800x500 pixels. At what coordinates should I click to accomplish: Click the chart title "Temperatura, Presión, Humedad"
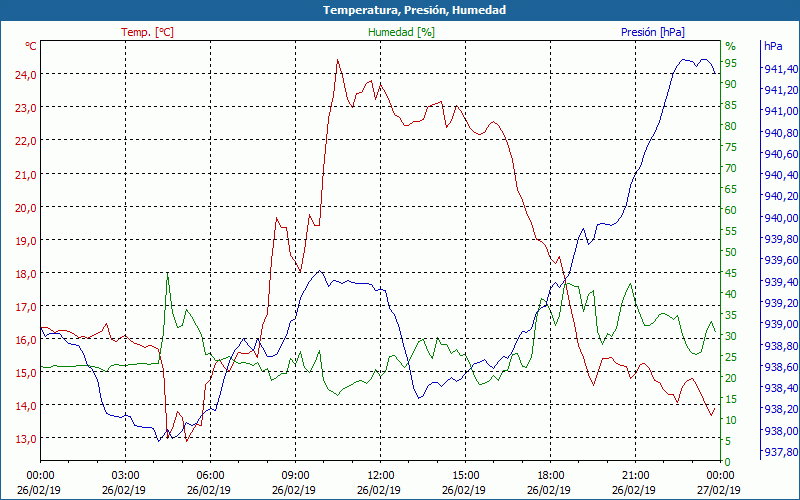[x=414, y=10]
